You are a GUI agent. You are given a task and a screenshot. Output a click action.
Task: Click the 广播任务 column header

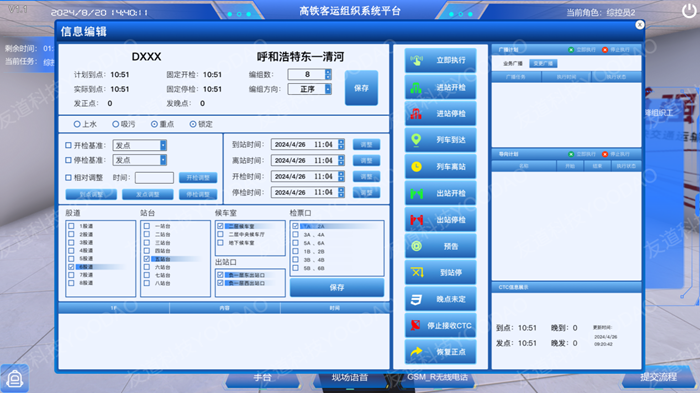point(516,77)
